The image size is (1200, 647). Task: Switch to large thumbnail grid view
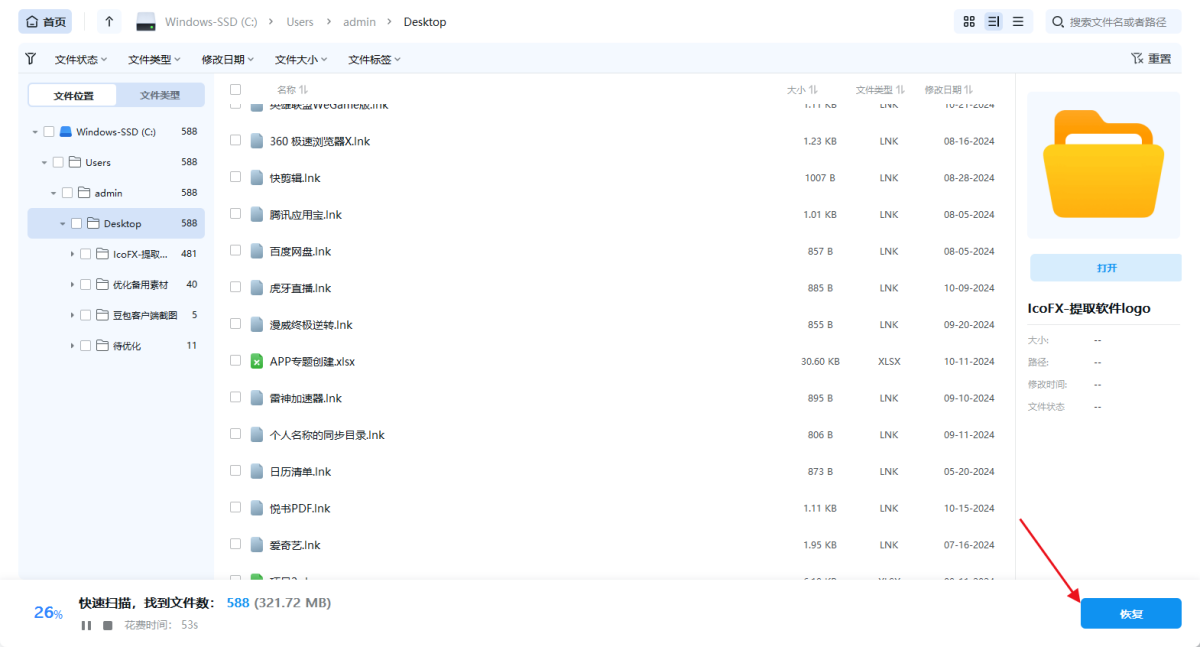point(969,21)
